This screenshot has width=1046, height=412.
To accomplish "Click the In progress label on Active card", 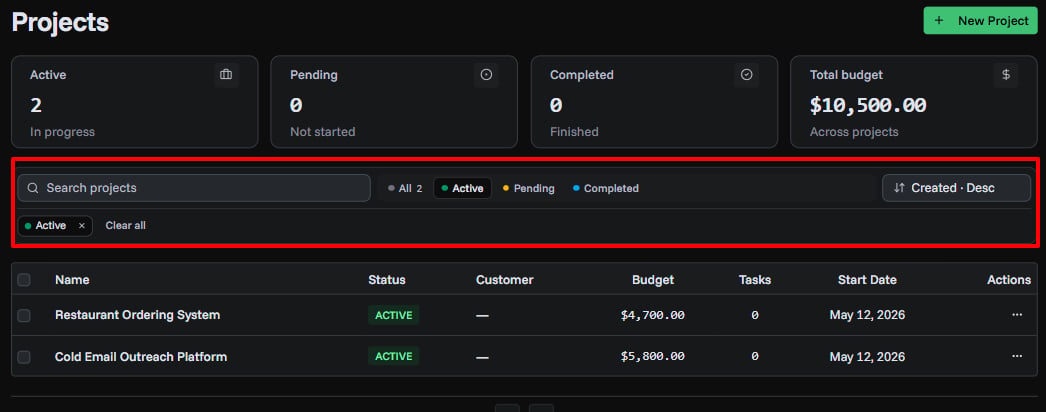I will point(62,132).
